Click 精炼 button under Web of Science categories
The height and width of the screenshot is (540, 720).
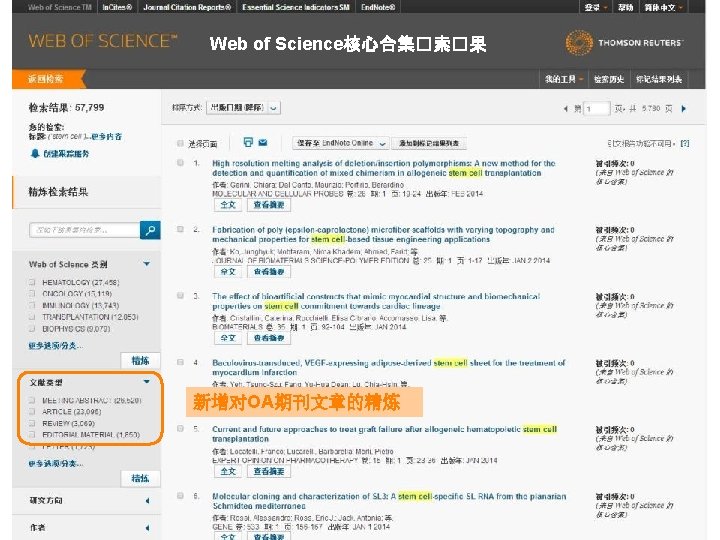pyautogui.click(x=141, y=360)
